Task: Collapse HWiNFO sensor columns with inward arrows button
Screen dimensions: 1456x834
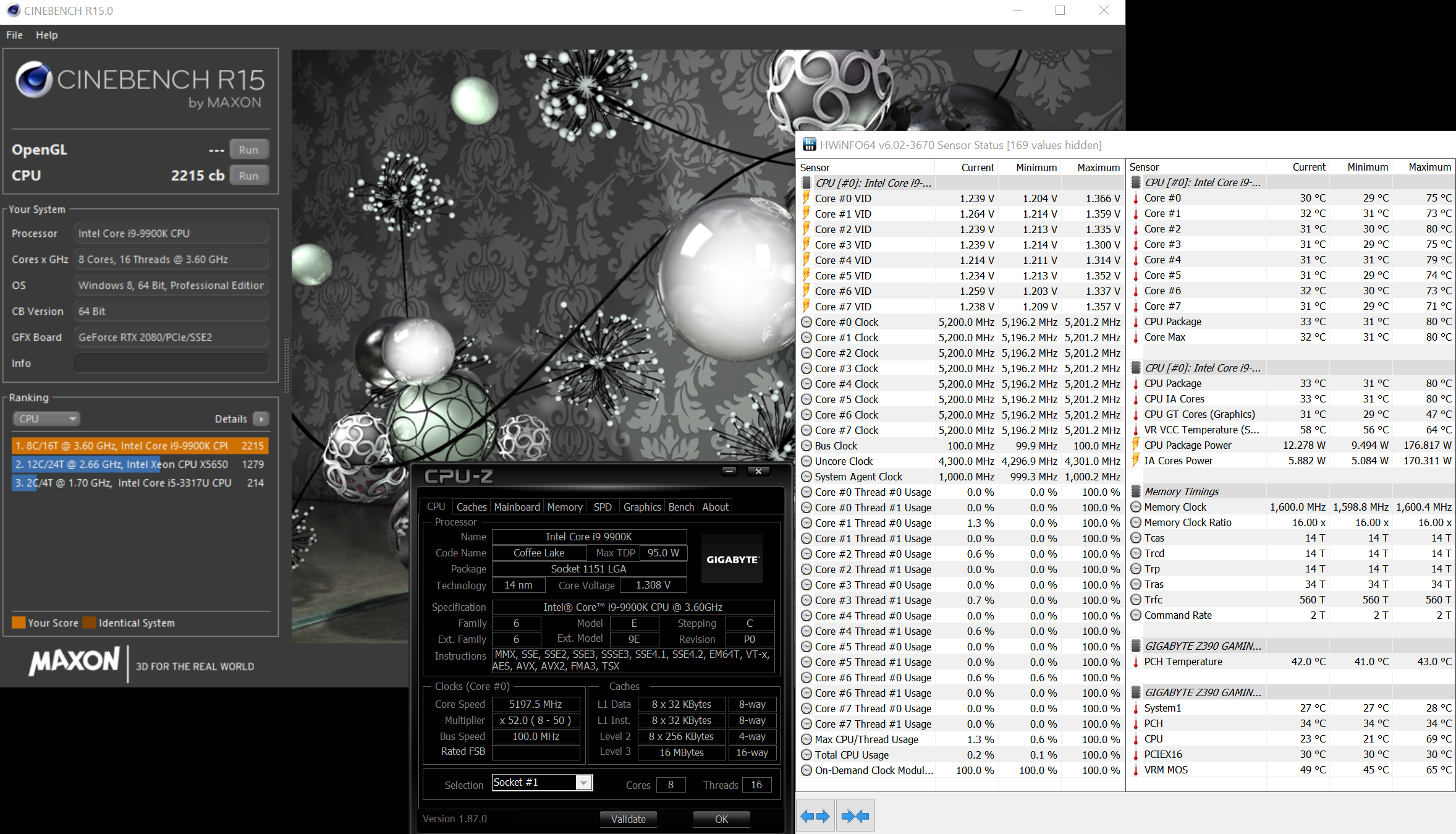Action: [855, 816]
